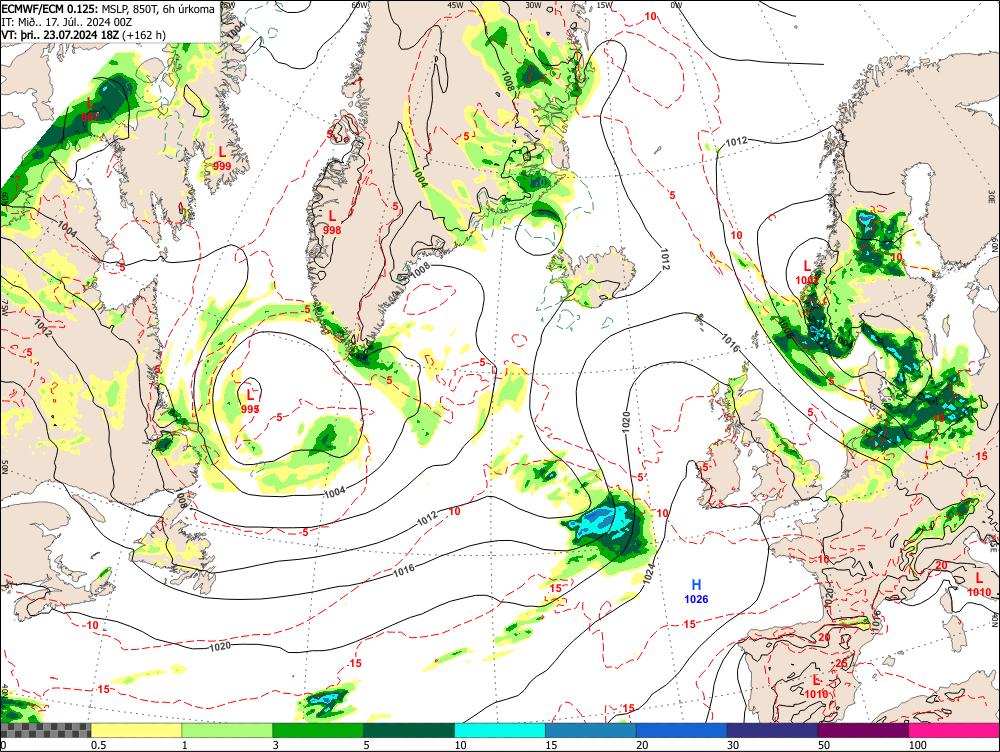
Task: Click the 'ECMWF/ECM 0.125' title line
Action: click(108, 10)
